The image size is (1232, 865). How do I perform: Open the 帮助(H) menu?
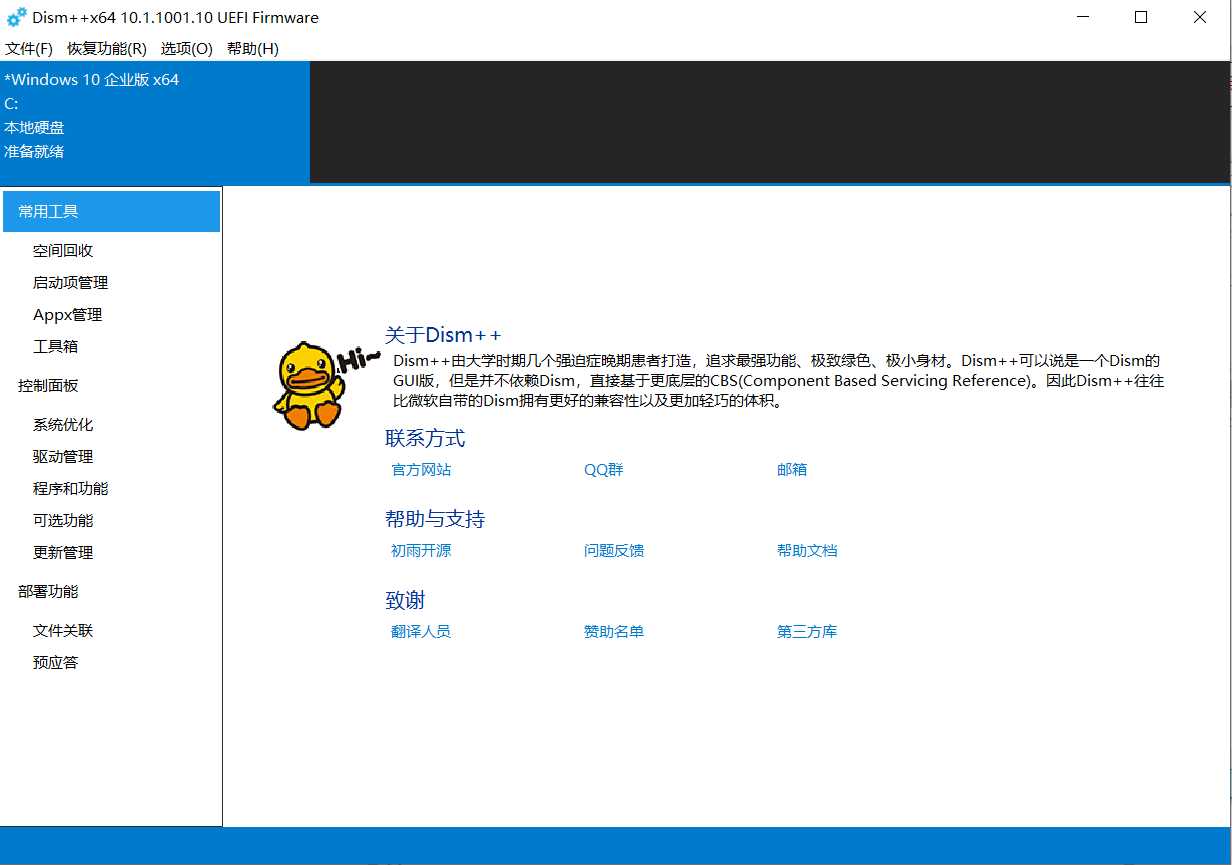253,48
